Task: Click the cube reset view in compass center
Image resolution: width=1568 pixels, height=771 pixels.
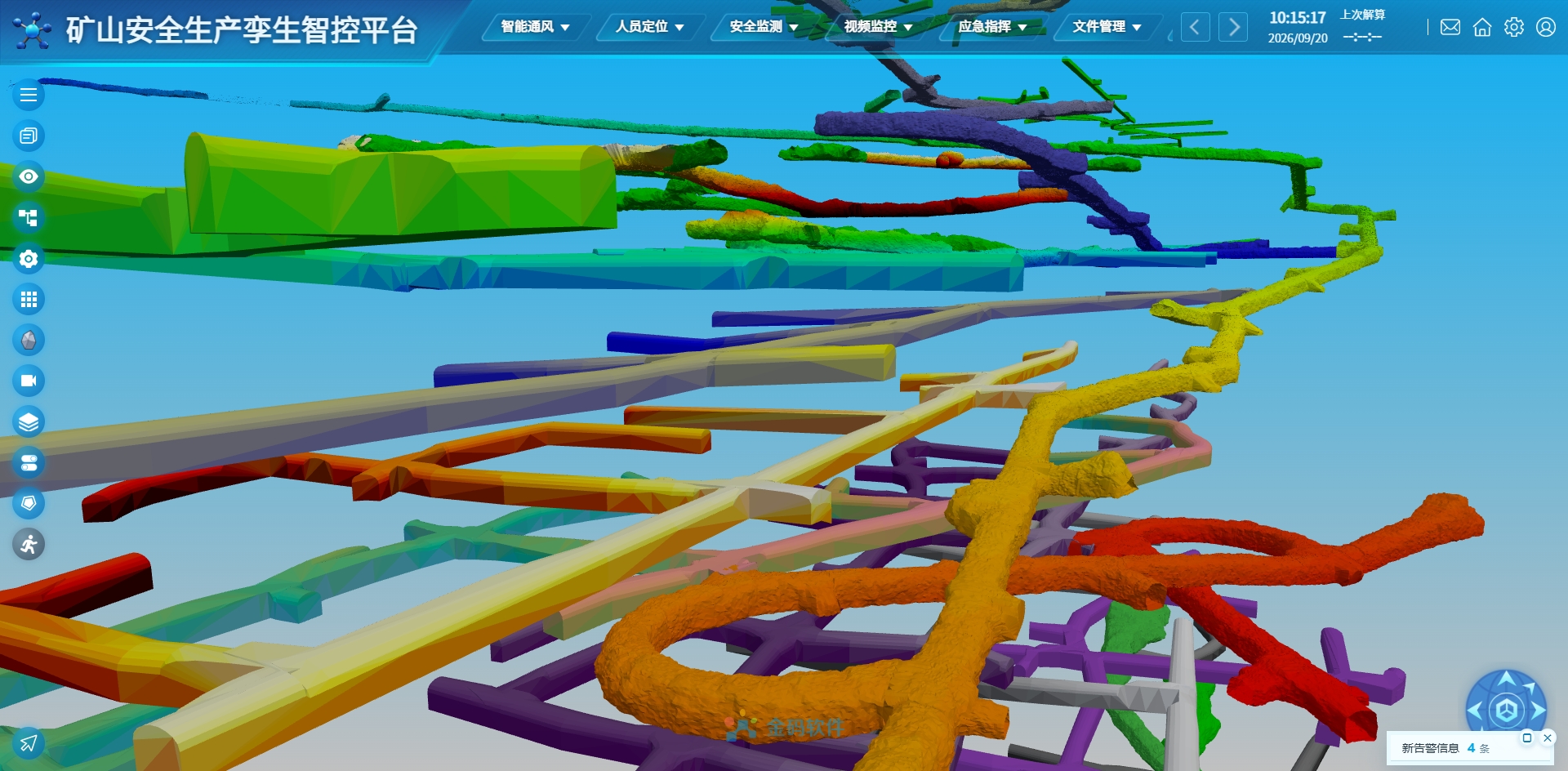Action: [x=1507, y=711]
